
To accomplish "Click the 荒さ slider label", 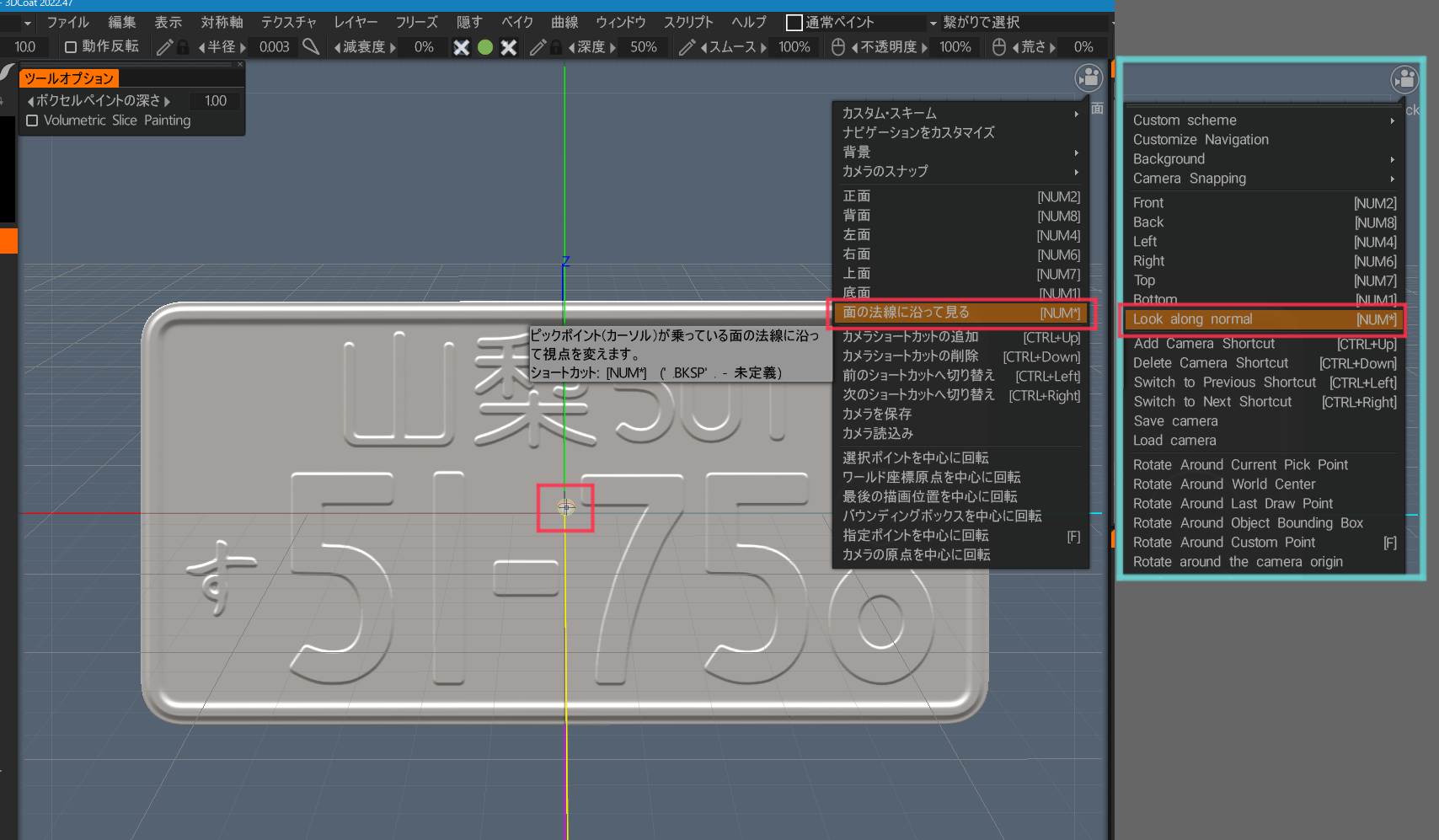I will tap(1034, 47).
